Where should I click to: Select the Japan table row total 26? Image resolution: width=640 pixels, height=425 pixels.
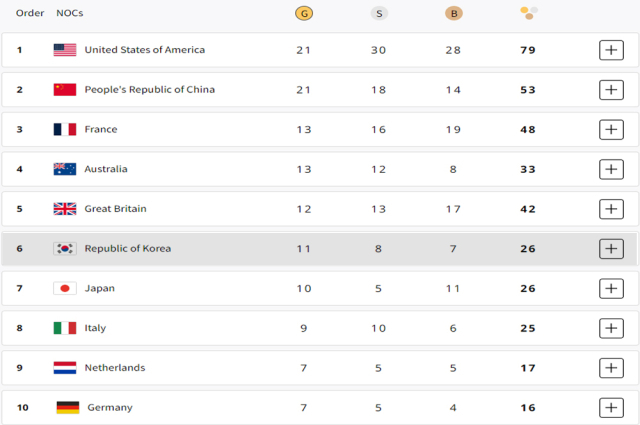528,288
